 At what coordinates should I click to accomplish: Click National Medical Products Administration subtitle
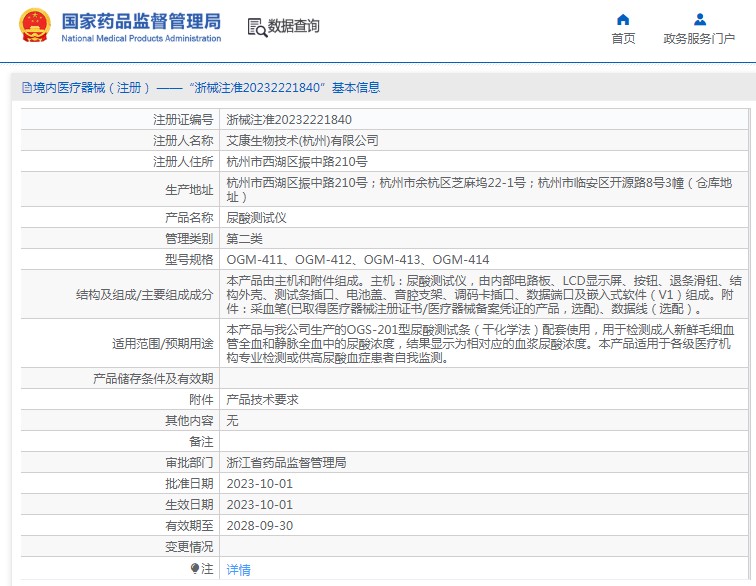[x=141, y=38]
